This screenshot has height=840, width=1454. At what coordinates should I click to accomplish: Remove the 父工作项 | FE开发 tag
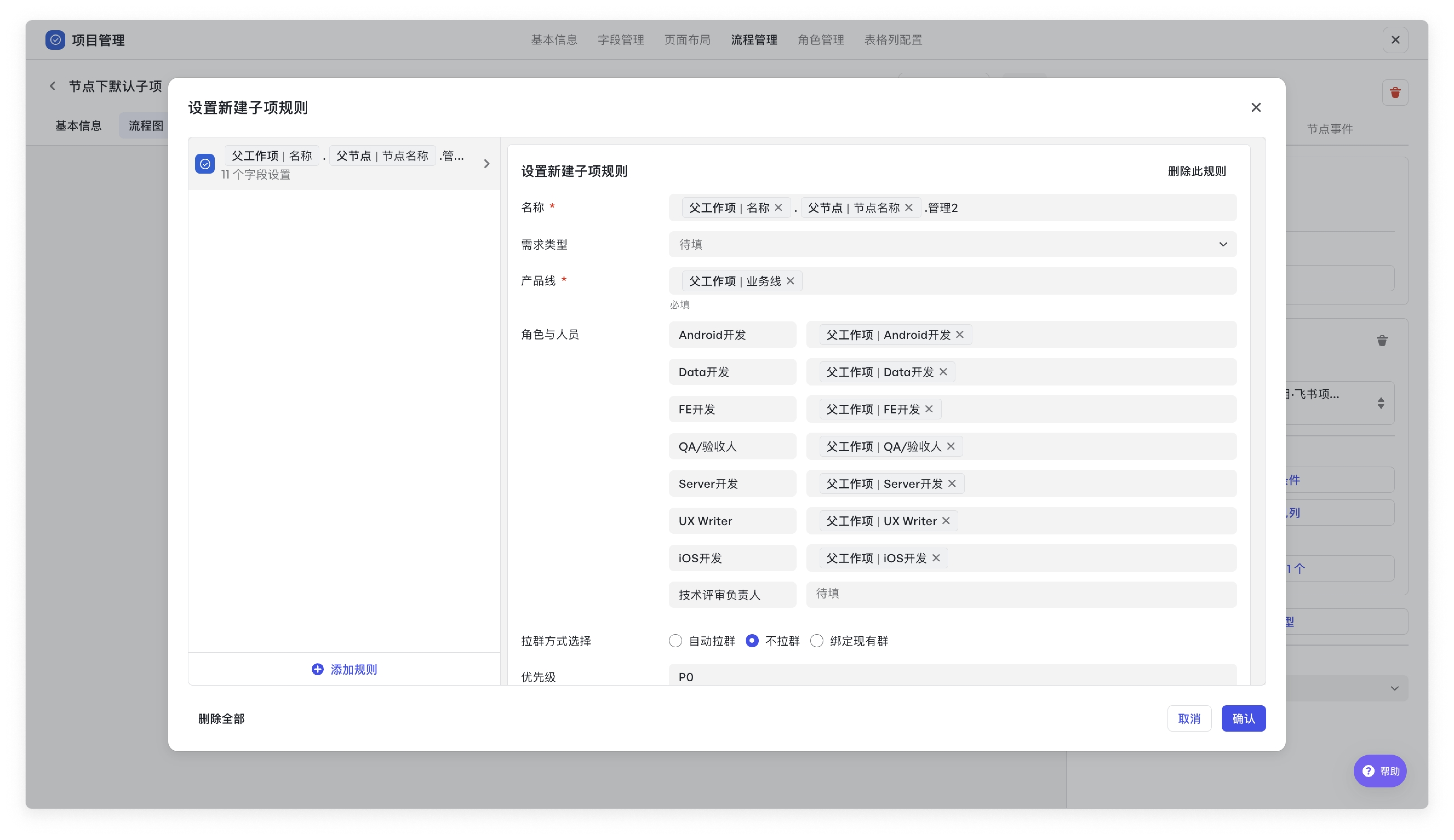[x=928, y=409]
